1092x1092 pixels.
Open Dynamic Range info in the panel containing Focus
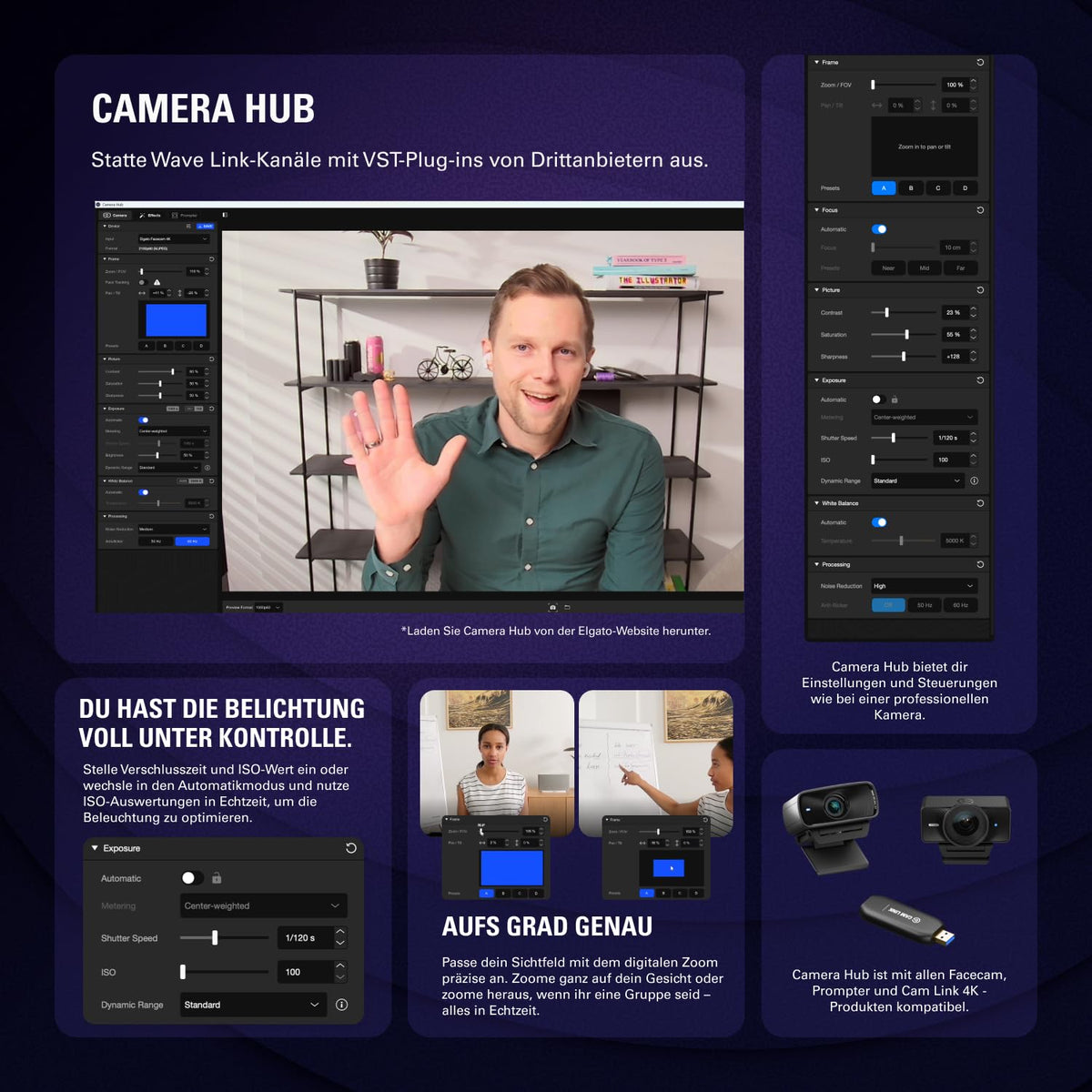pos(974,480)
